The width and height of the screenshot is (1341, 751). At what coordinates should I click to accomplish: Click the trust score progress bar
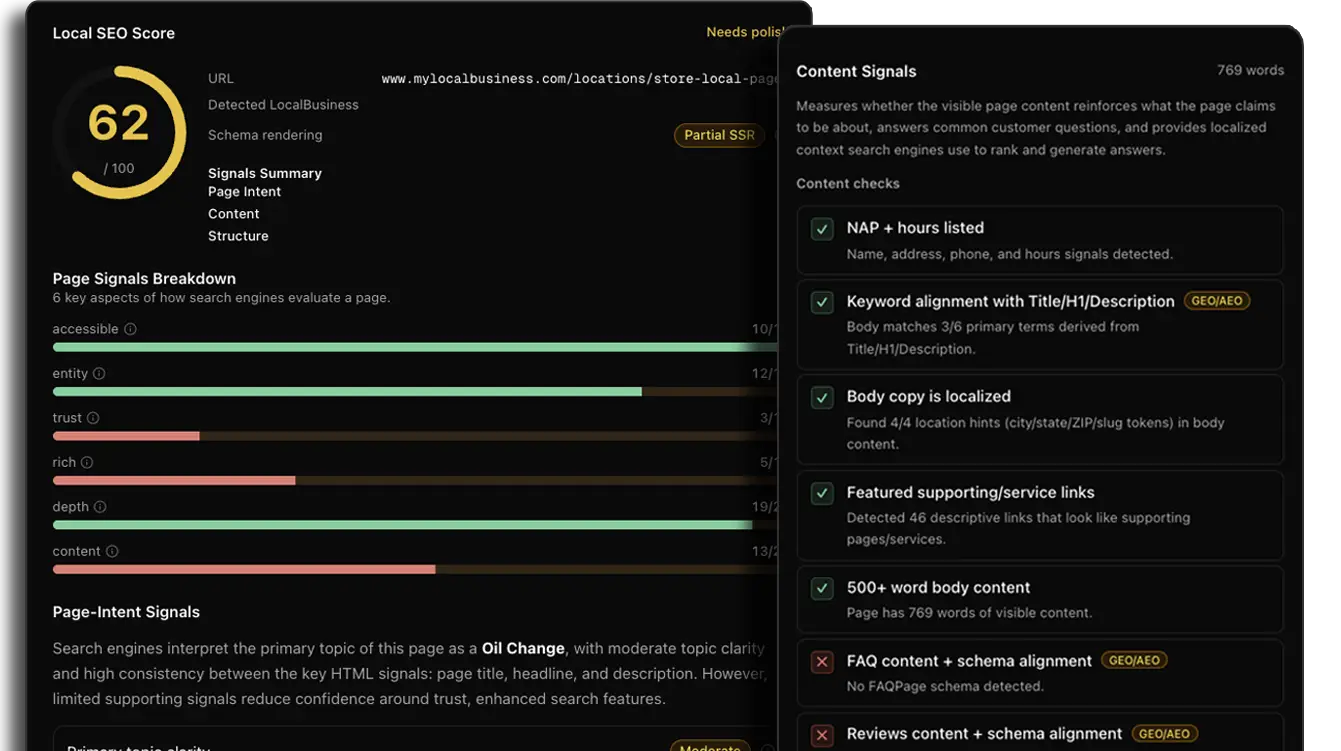(x=415, y=436)
